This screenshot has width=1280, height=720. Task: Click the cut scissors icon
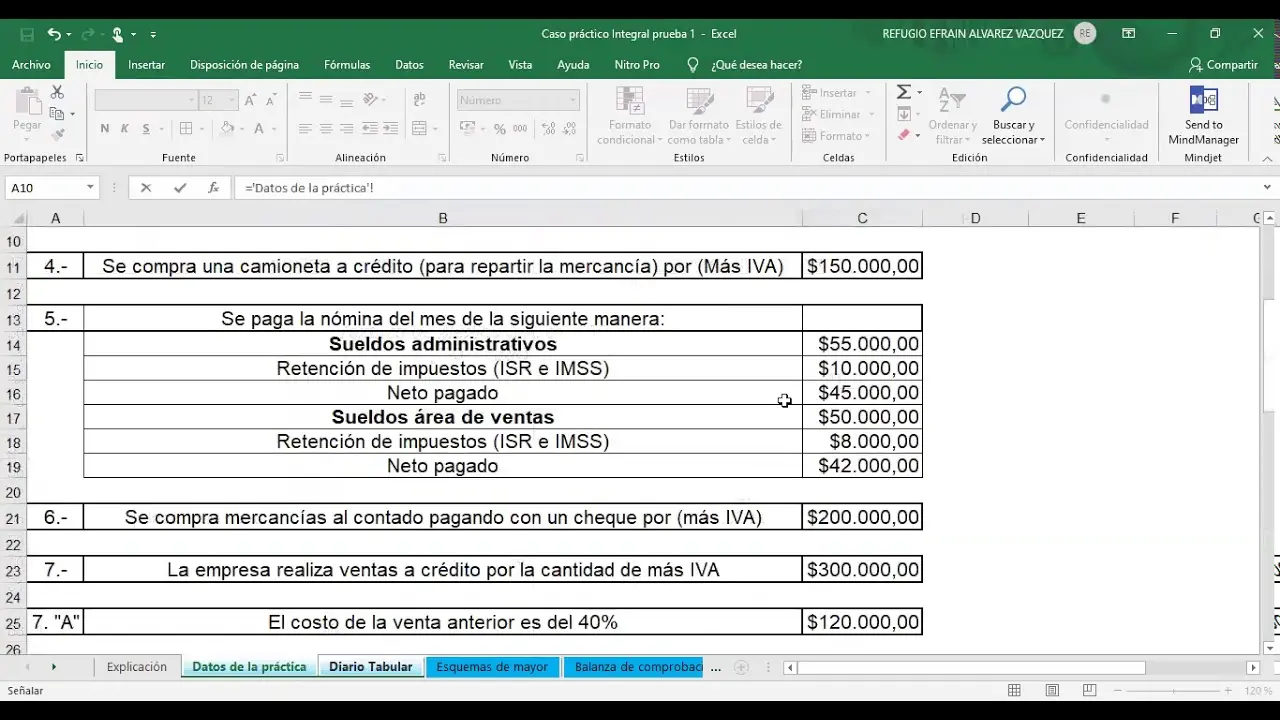pyautogui.click(x=57, y=92)
